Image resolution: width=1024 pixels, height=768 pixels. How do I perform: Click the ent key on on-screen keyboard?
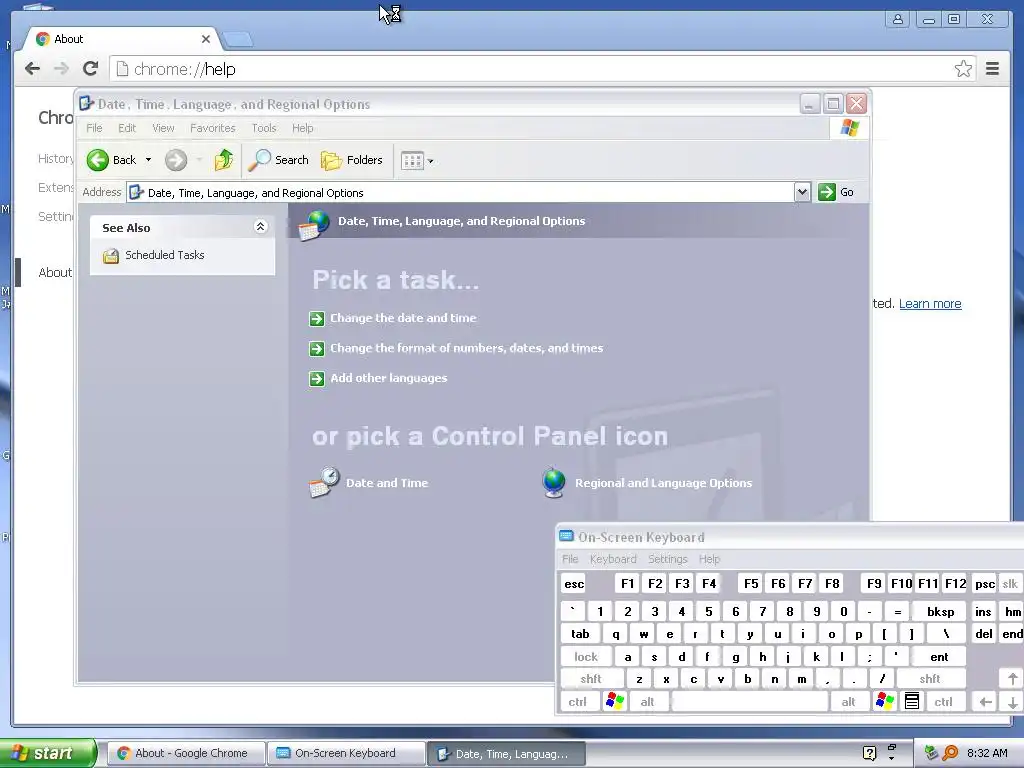939,657
